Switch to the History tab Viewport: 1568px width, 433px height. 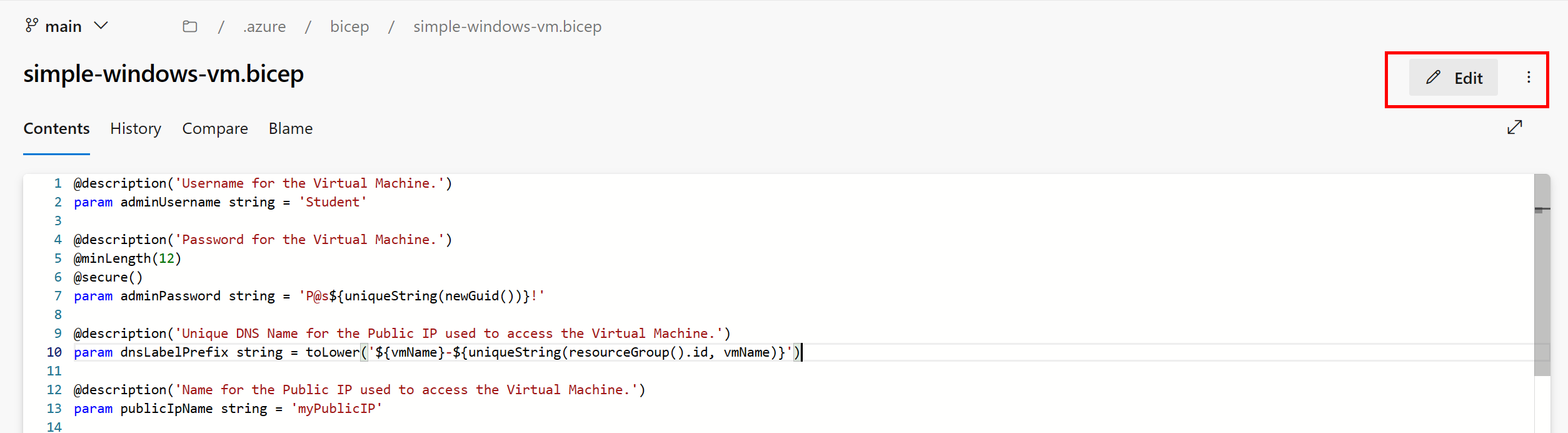tap(136, 128)
